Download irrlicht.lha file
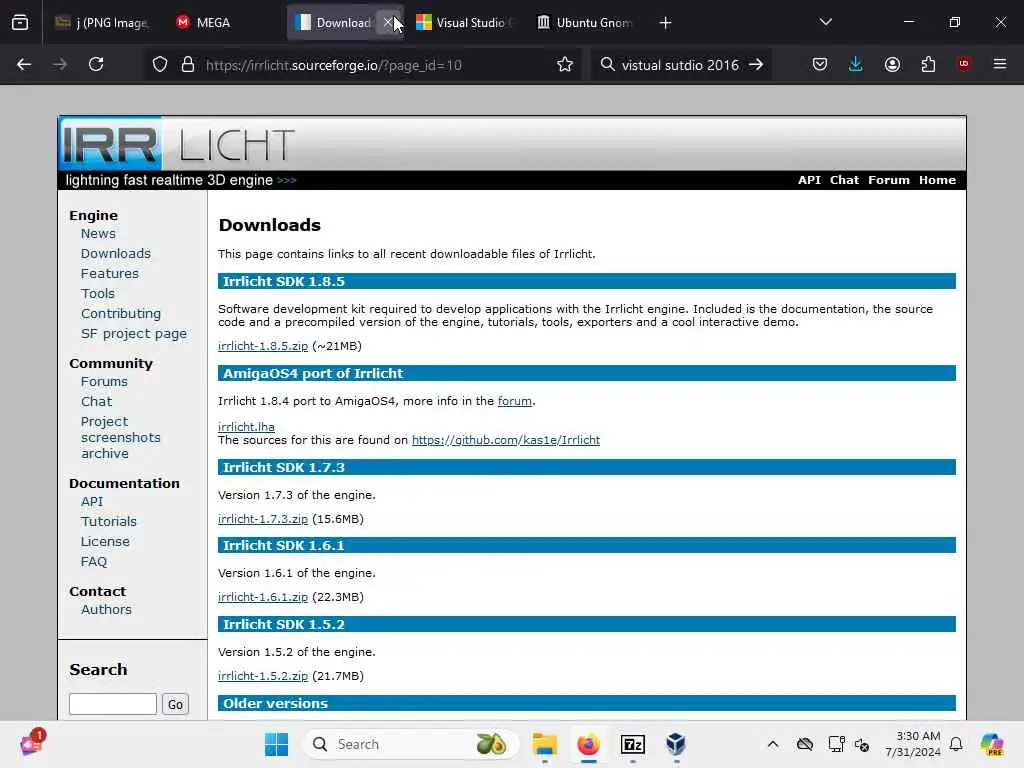This screenshot has width=1024, height=768. 246,426
